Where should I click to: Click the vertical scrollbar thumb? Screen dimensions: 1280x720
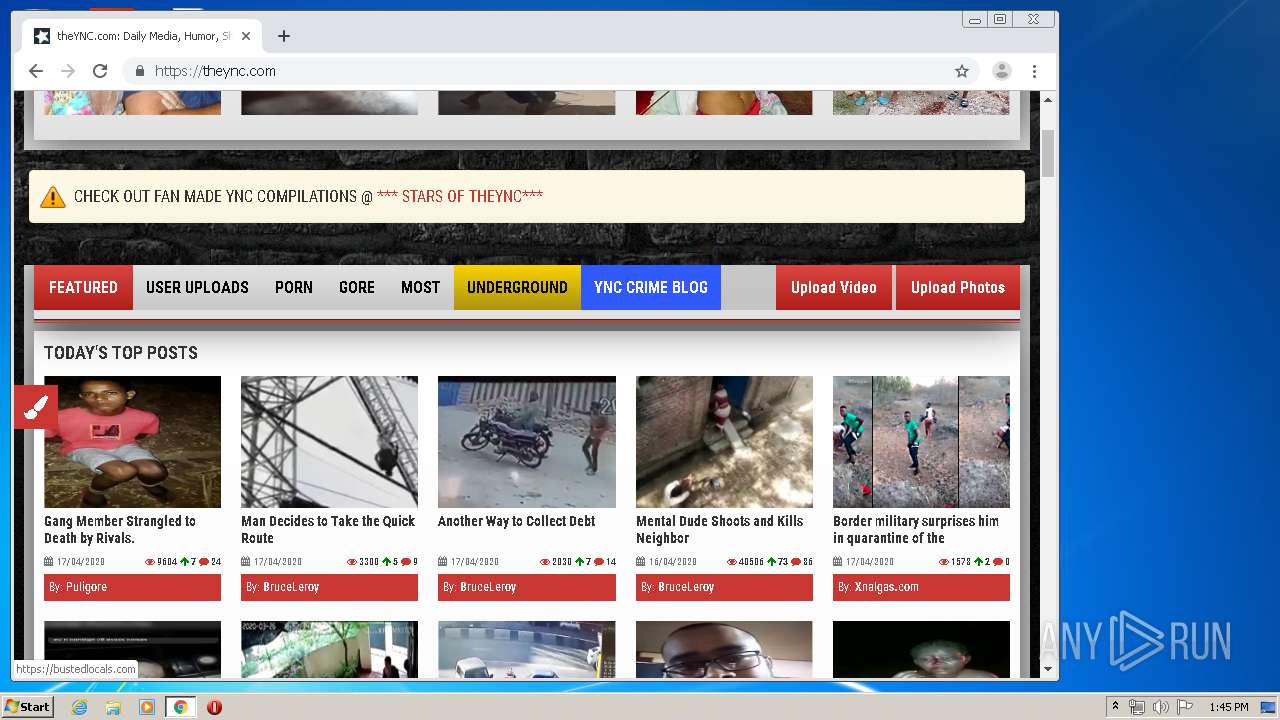[1048, 153]
